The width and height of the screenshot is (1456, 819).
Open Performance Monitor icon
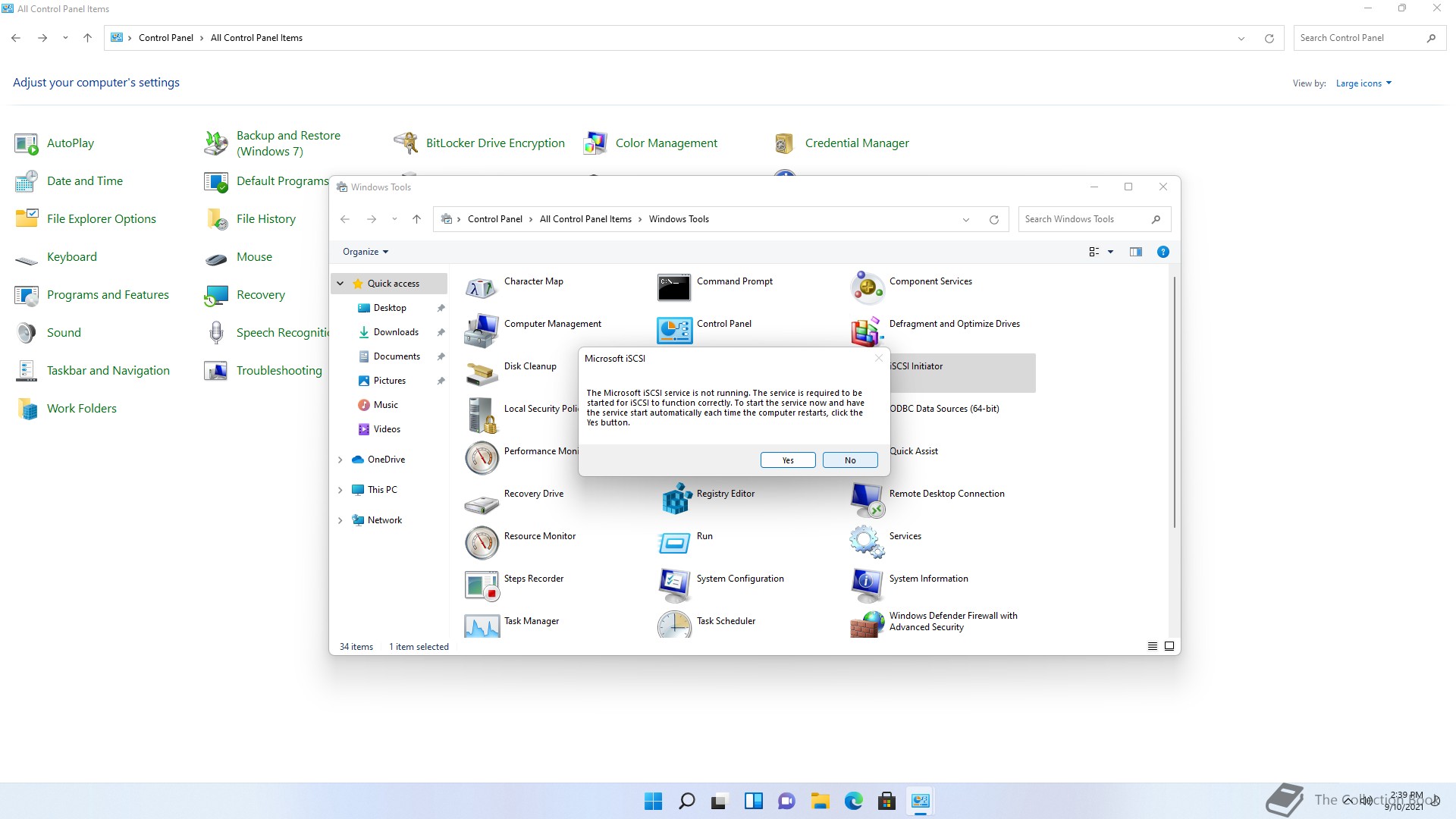click(x=482, y=458)
